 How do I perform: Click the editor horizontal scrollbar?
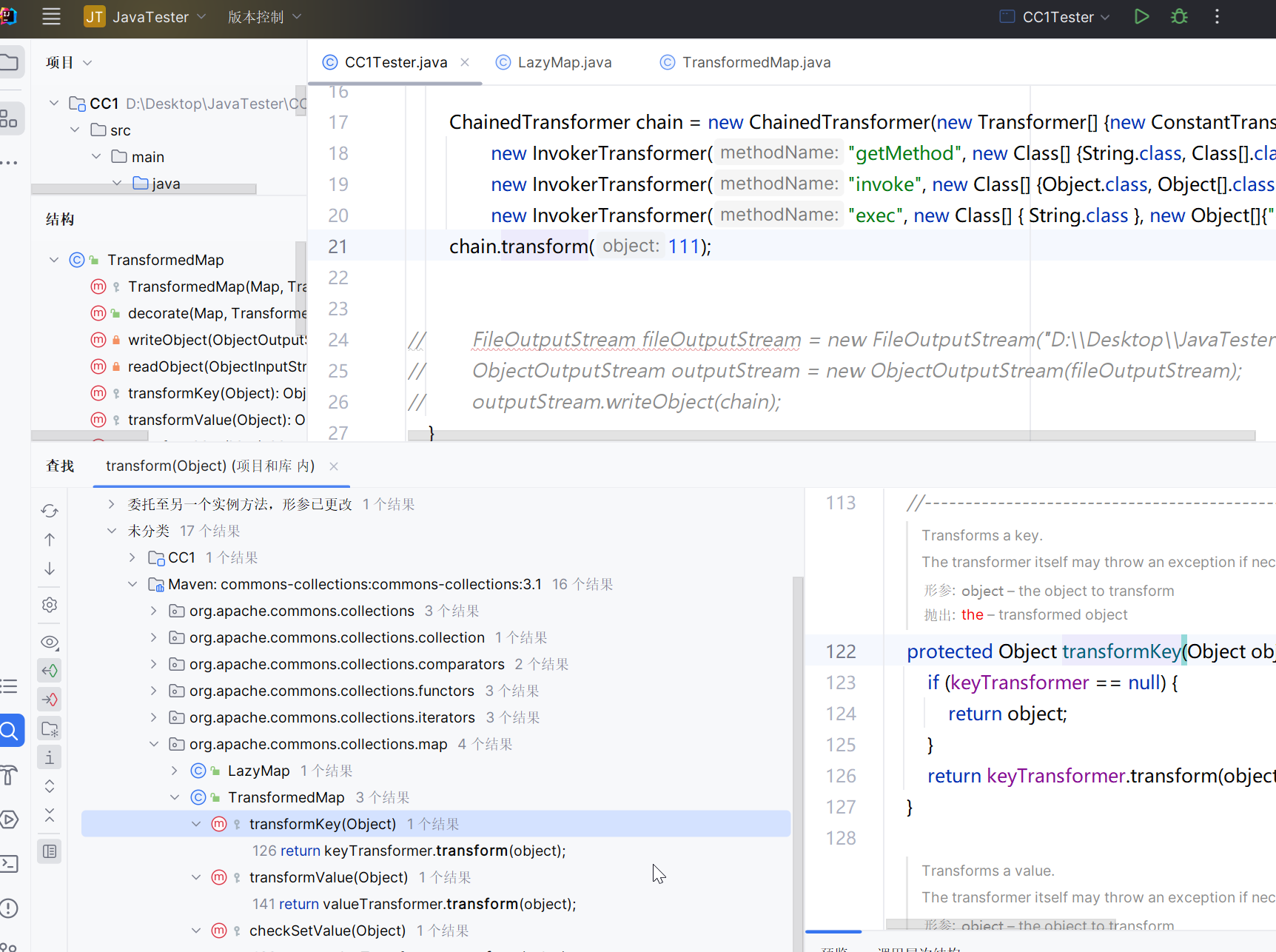click(830, 435)
